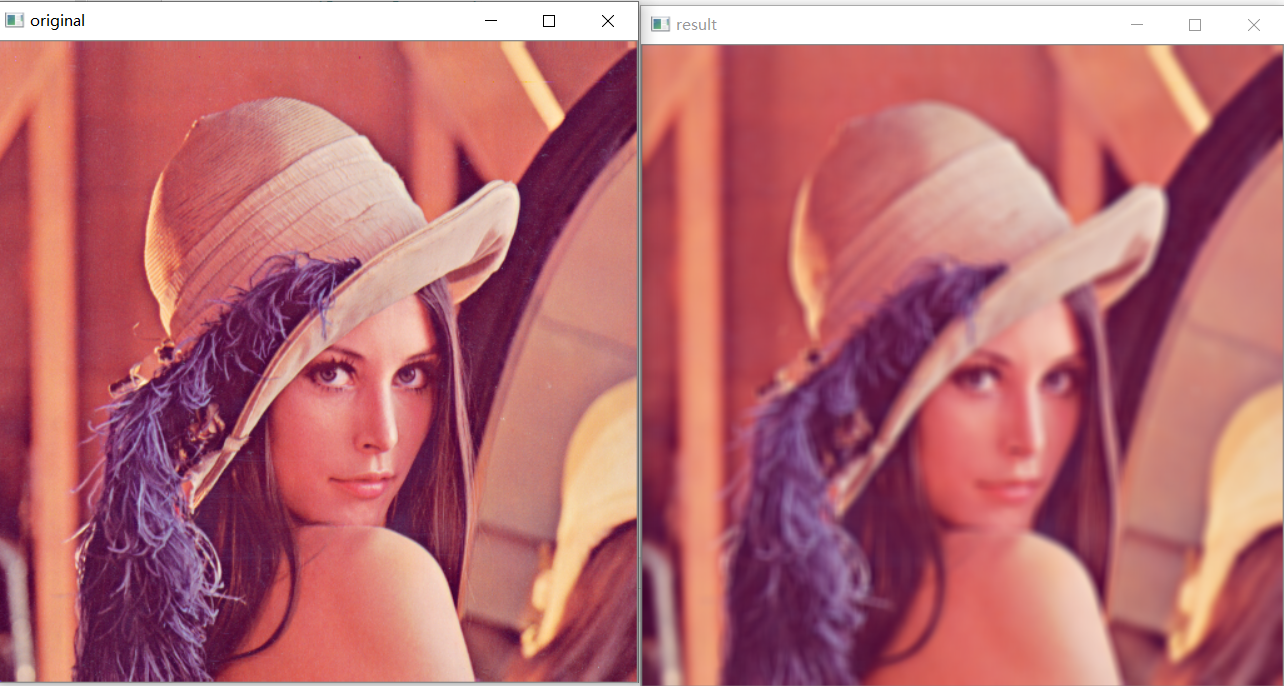Click the blurred image in result window
Screen dimensions: 1284x686
click(x=963, y=365)
